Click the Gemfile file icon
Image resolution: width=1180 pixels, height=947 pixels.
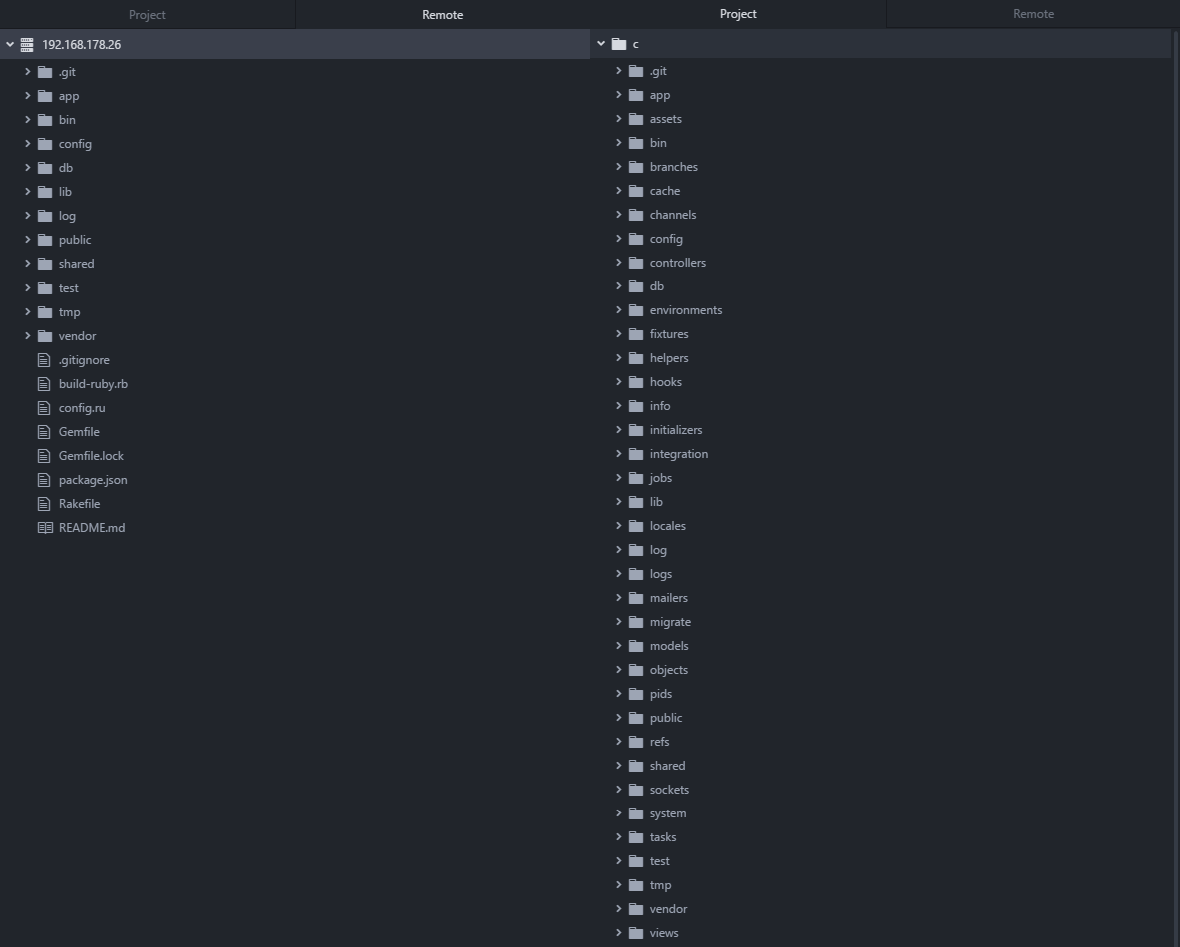click(45, 431)
